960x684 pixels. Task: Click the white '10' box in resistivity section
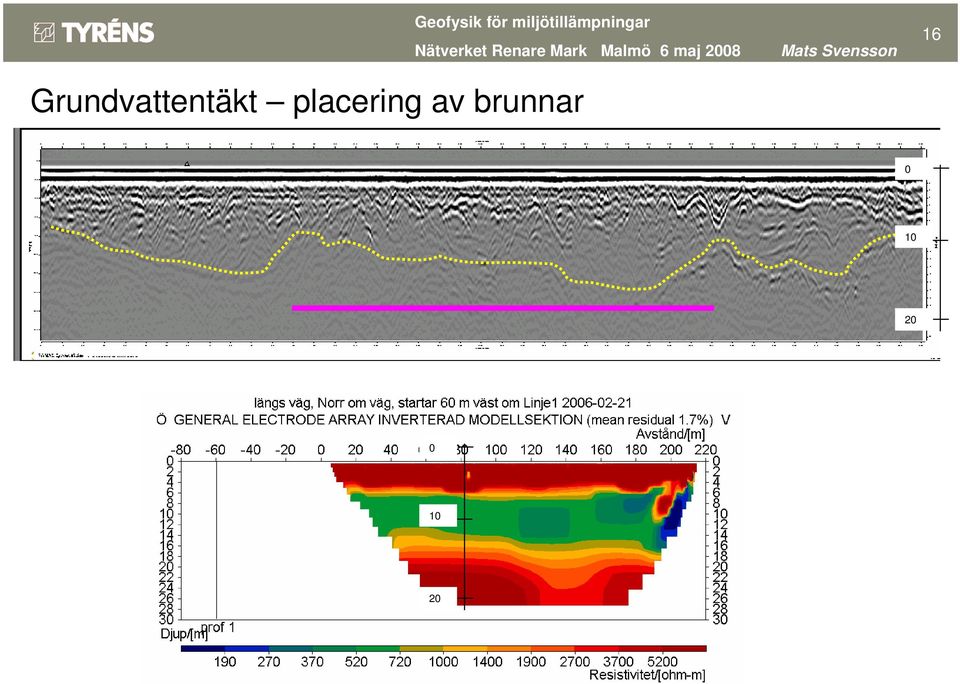[x=438, y=516]
